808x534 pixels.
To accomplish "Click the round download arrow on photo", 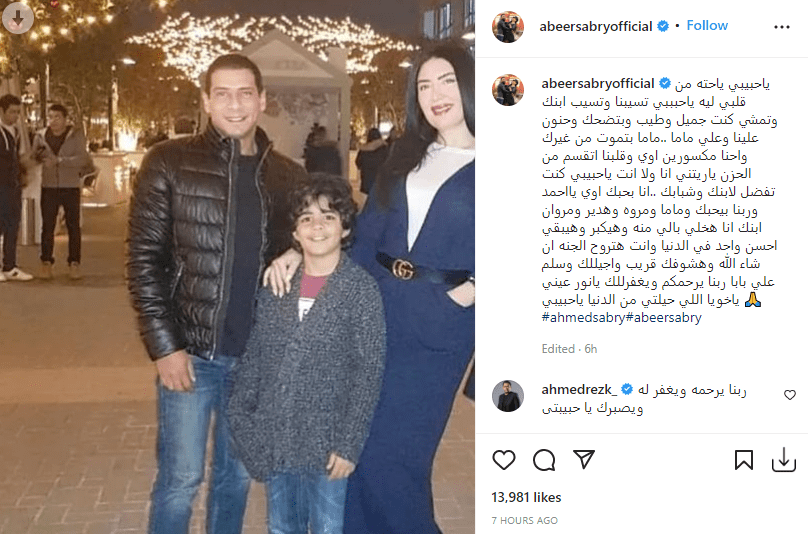I will (x=18, y=19).
